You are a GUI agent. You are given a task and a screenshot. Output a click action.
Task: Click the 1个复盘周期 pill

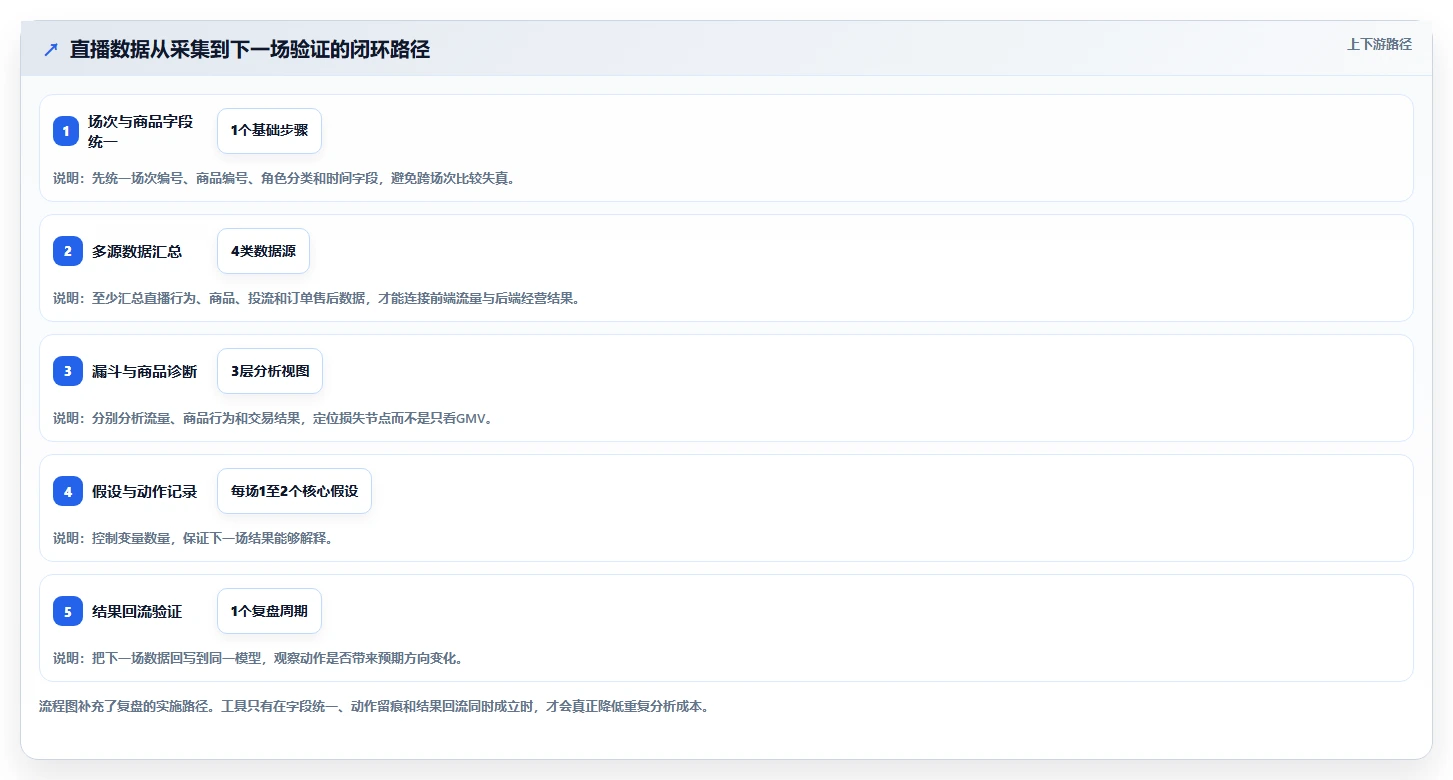pos(269,611)
